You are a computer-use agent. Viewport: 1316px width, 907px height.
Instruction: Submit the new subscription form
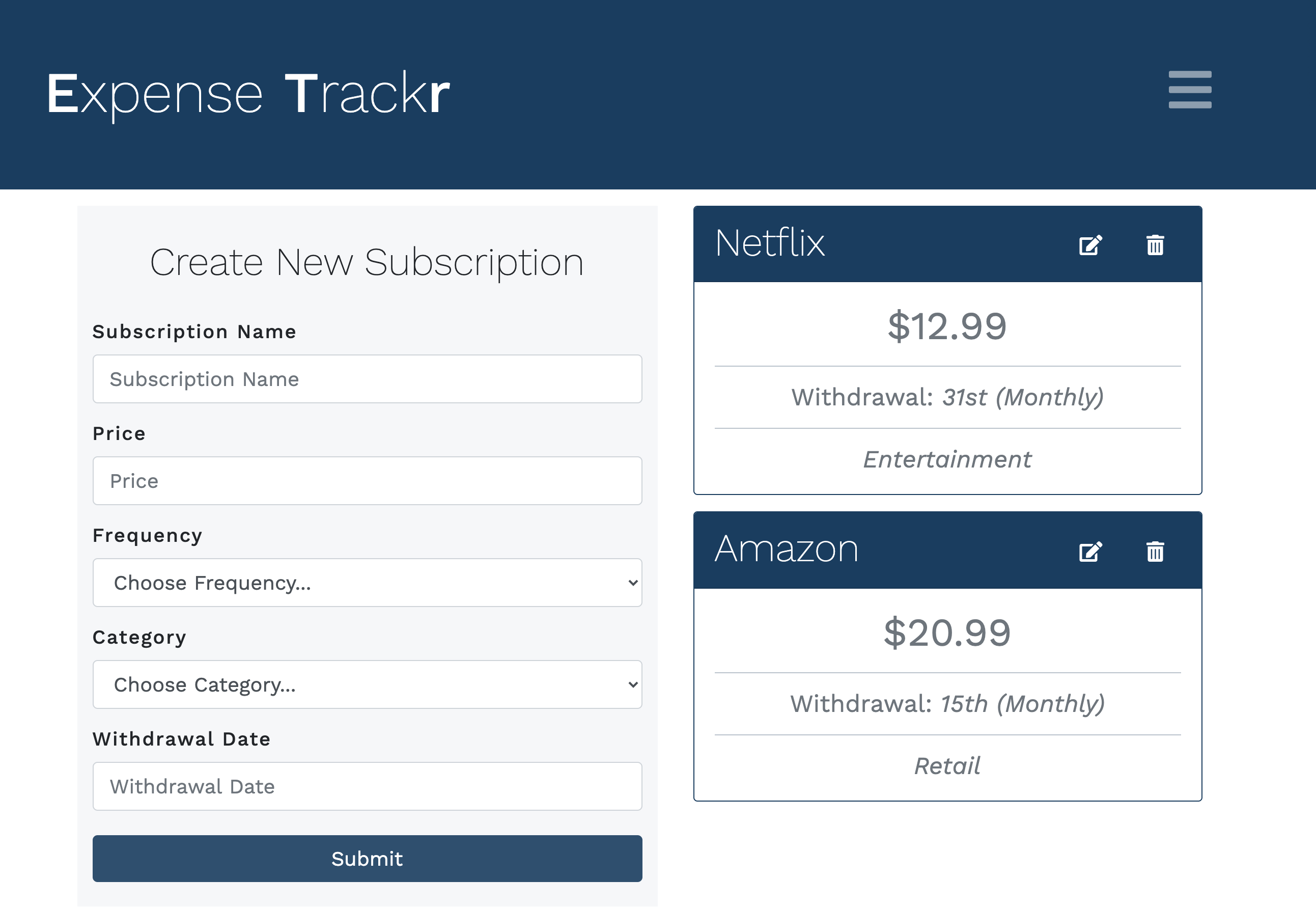[x=368, y=858]
